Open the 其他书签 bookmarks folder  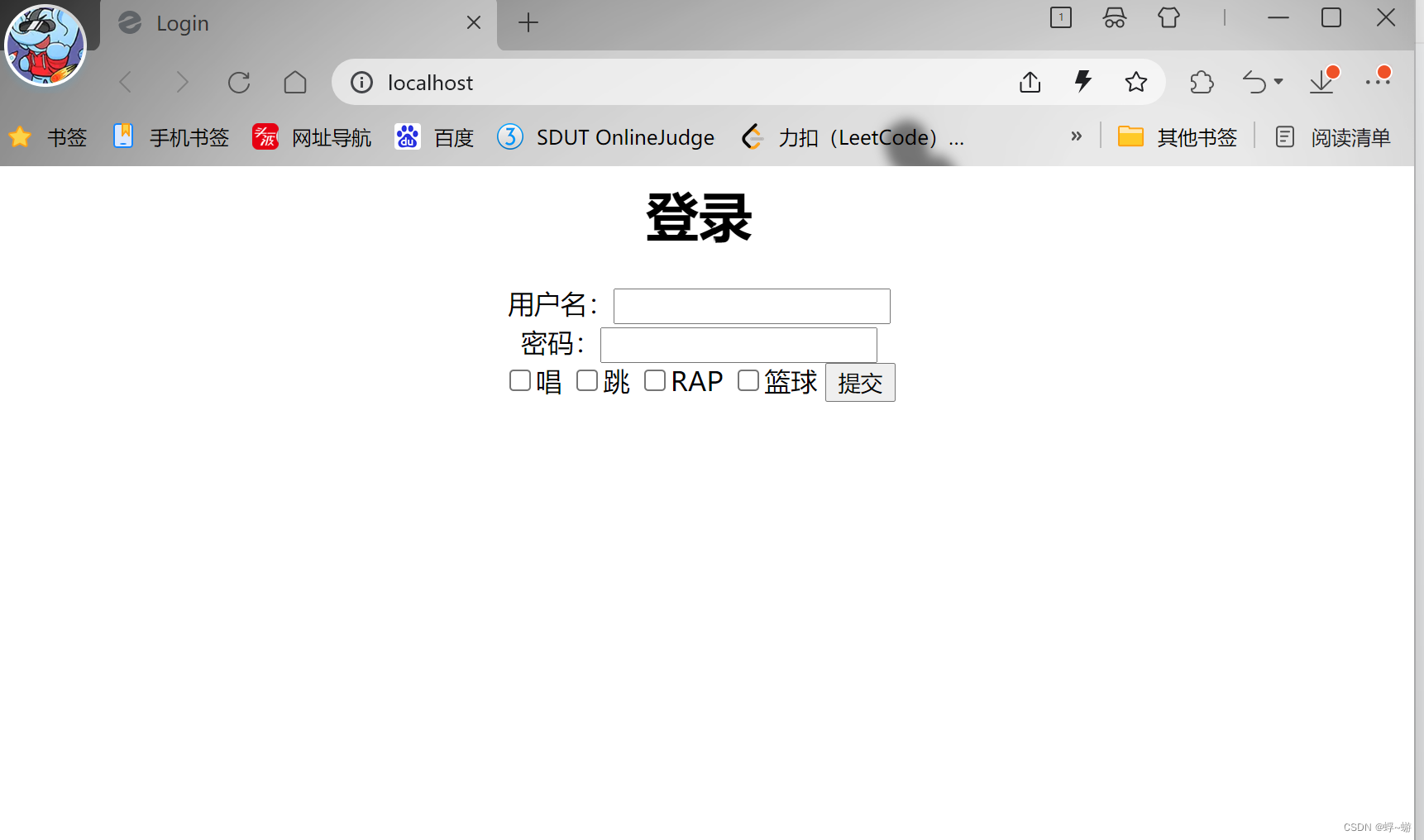[x=1178, y=137]
